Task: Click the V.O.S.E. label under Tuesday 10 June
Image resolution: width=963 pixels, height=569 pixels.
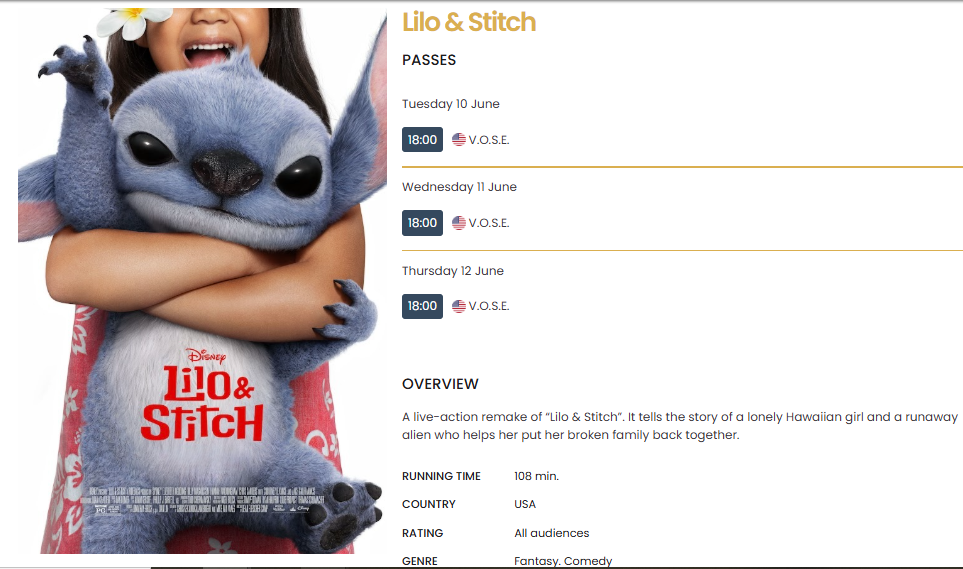Action: [489, 140]
